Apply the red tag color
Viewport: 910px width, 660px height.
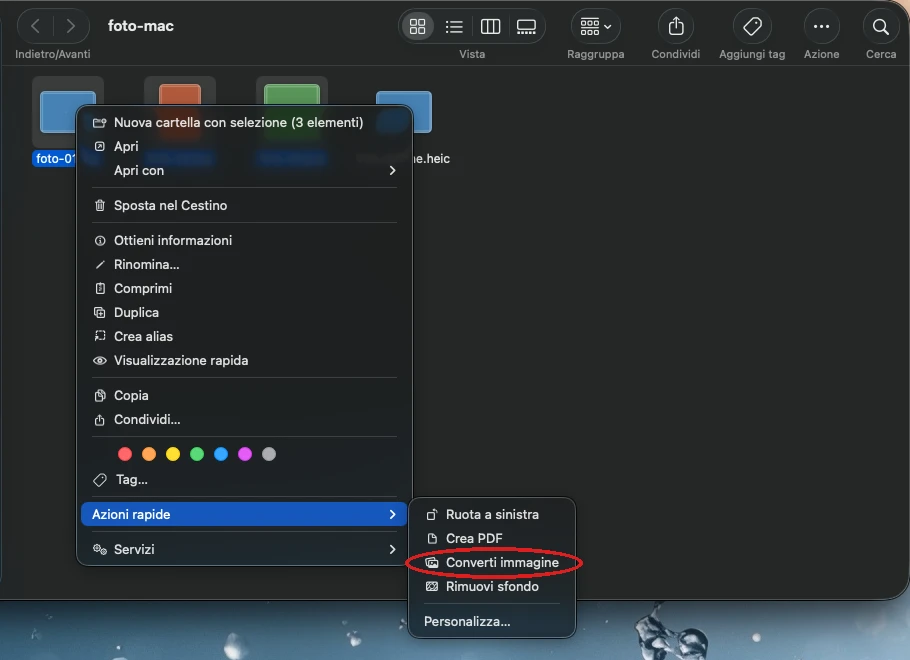click(125, 454)
